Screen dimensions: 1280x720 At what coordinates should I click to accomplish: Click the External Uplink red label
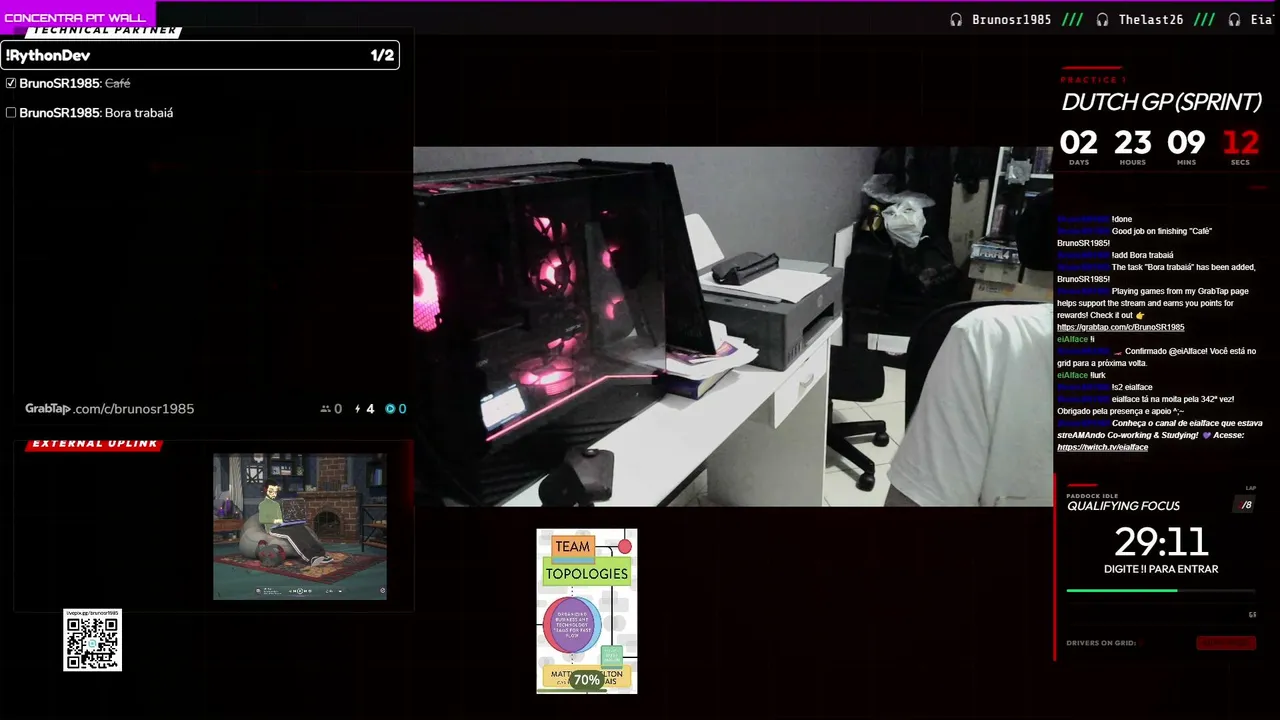94,444
